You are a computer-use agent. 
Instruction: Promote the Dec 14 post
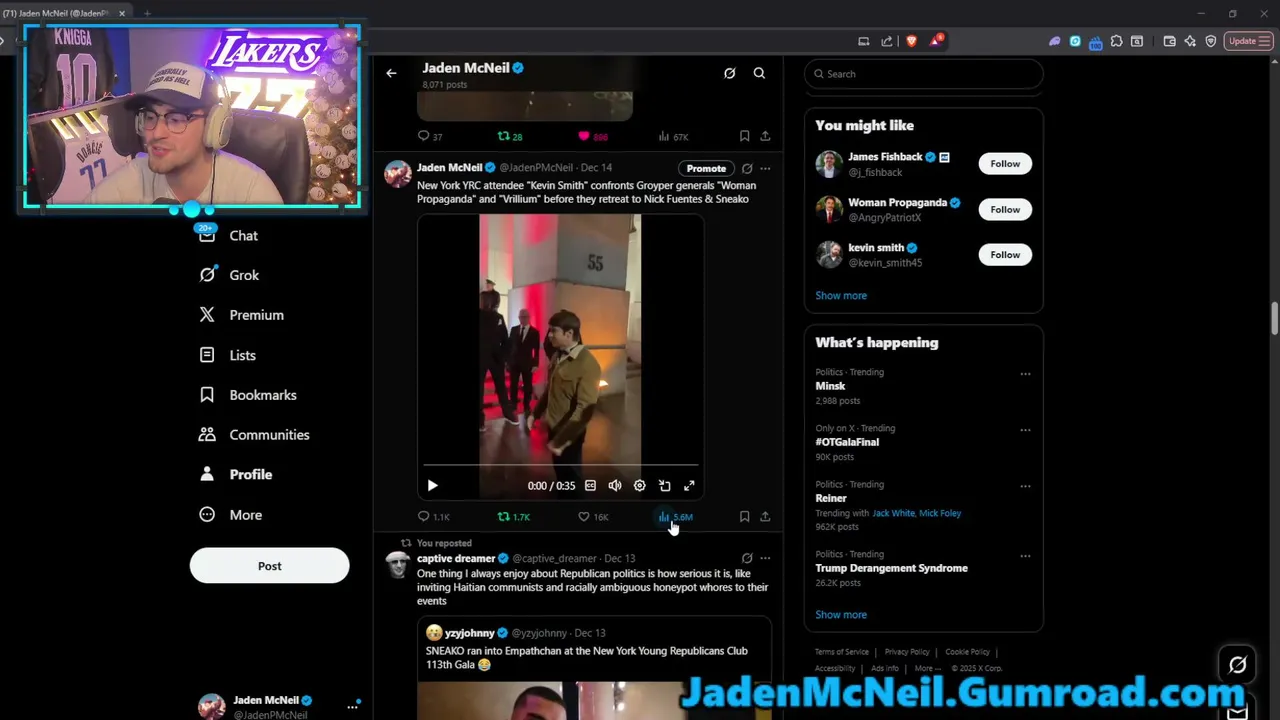pyautogui.click(x=706, y=168)
